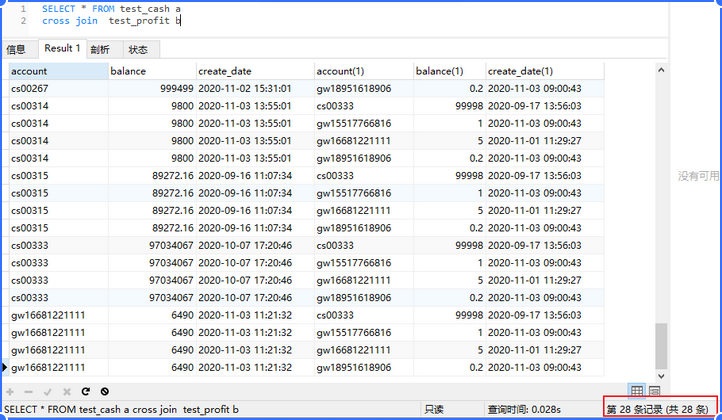This screenshot has width=722, height=420.
Task: Open the 信息 tab
Action: tap(16, 49)
